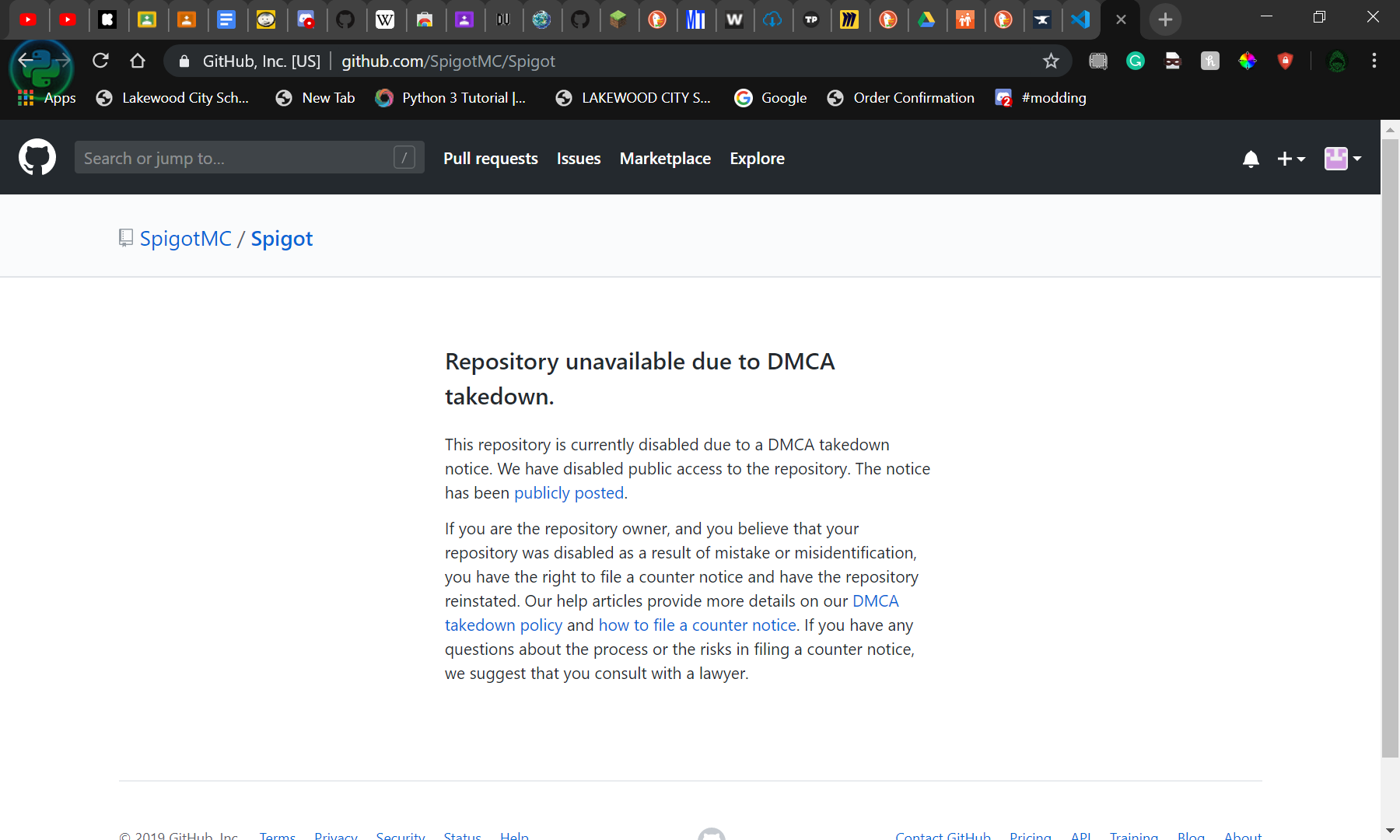This screenshot has height=840, width=1400.
Task: Open the screenshot capture extension
Action: 1098,61
